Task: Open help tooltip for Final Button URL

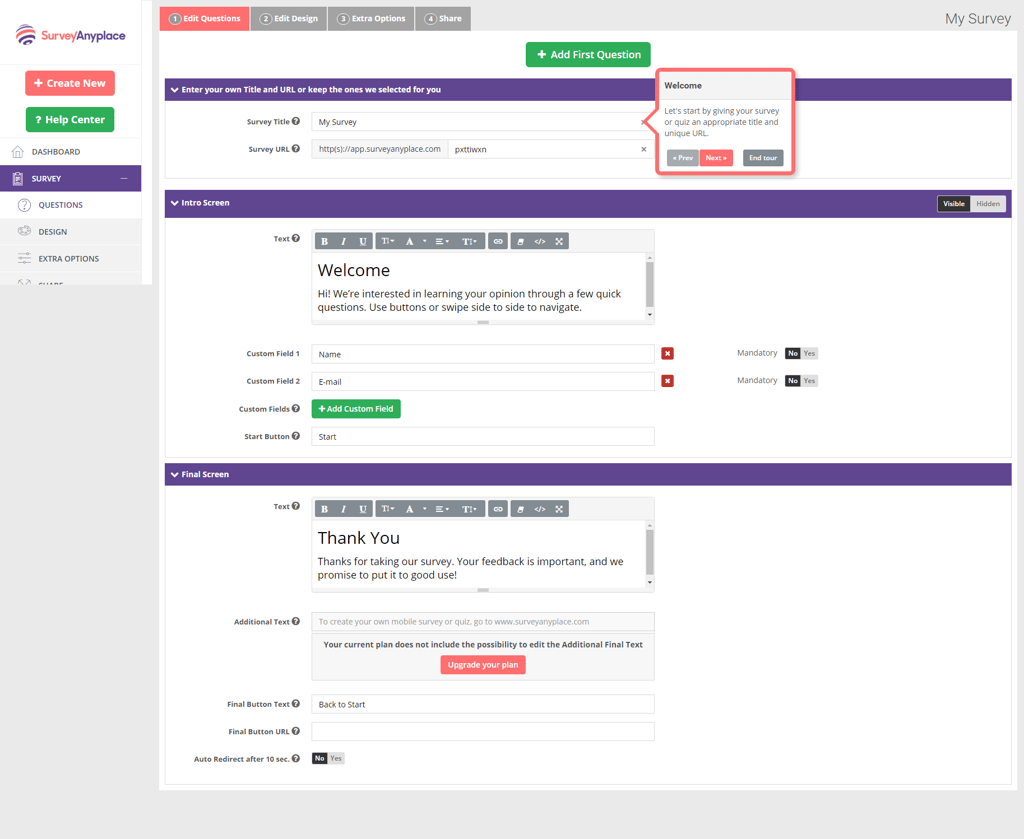Action: point(296,731)
